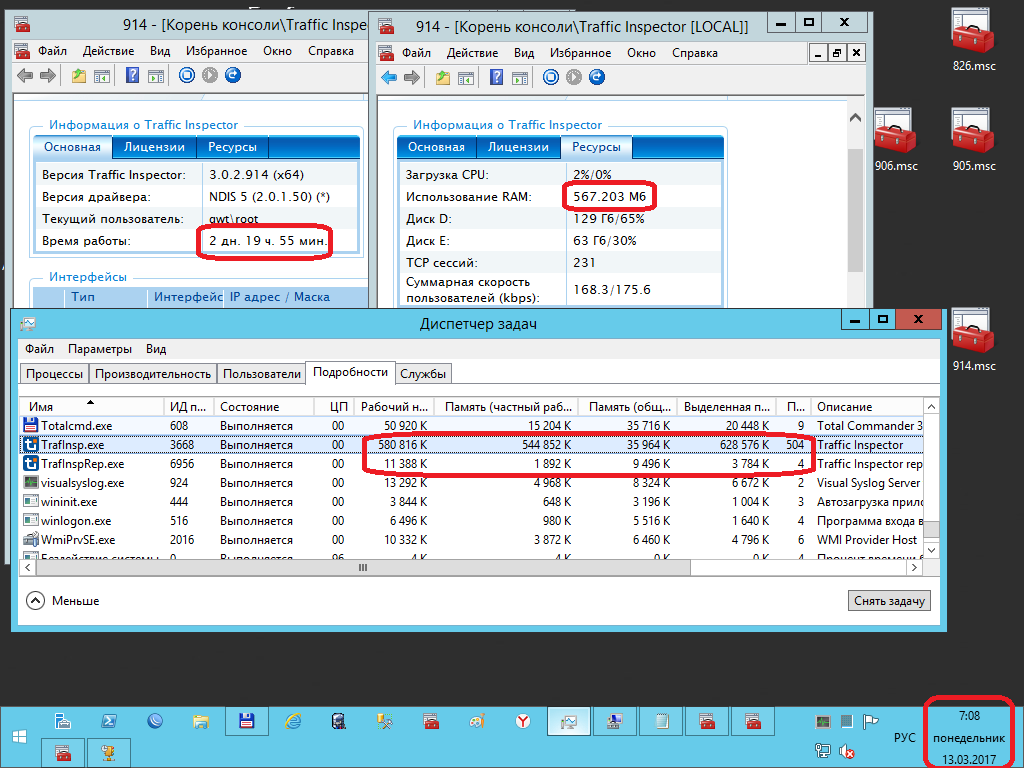
Task: Click the Back arrow in the background 914 console toolbar
Action: 25,76
